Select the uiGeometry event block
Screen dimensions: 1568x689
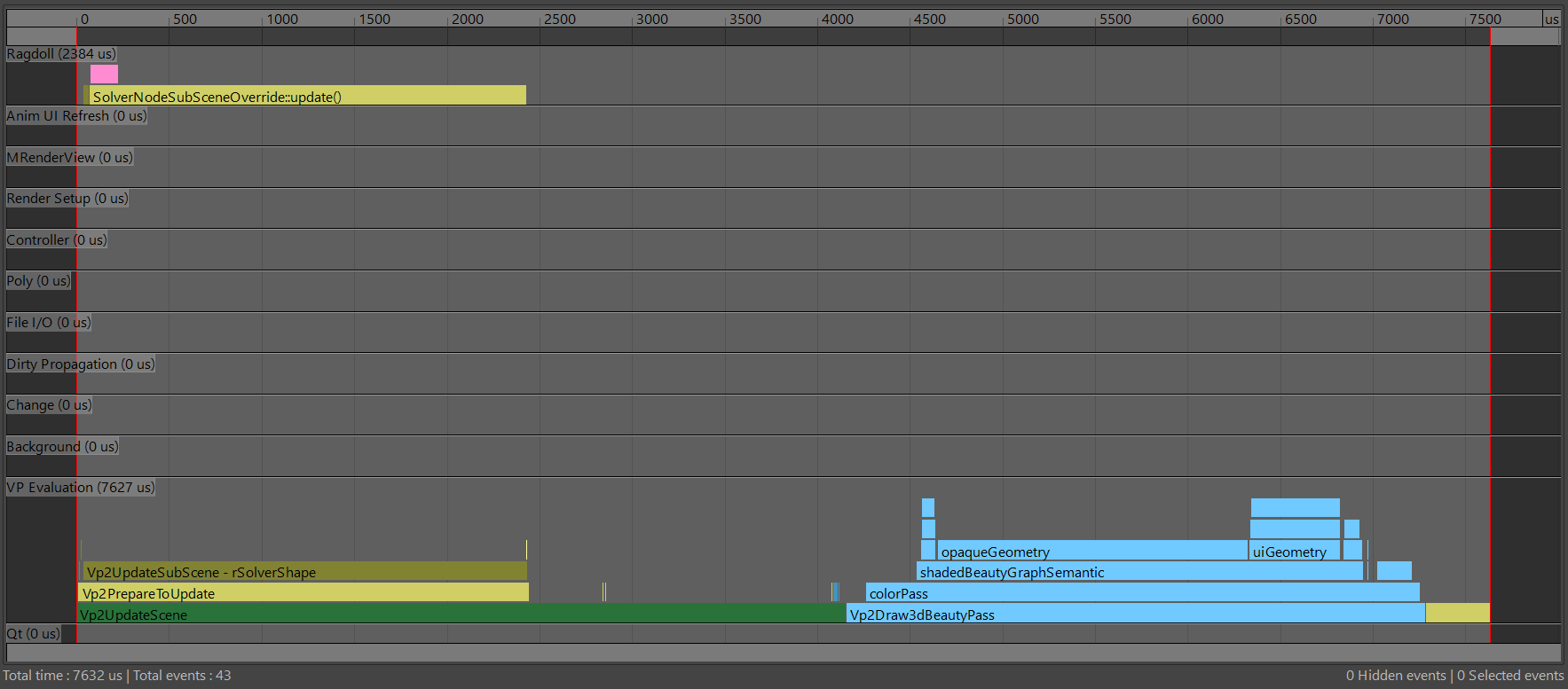click(1294, 551)
